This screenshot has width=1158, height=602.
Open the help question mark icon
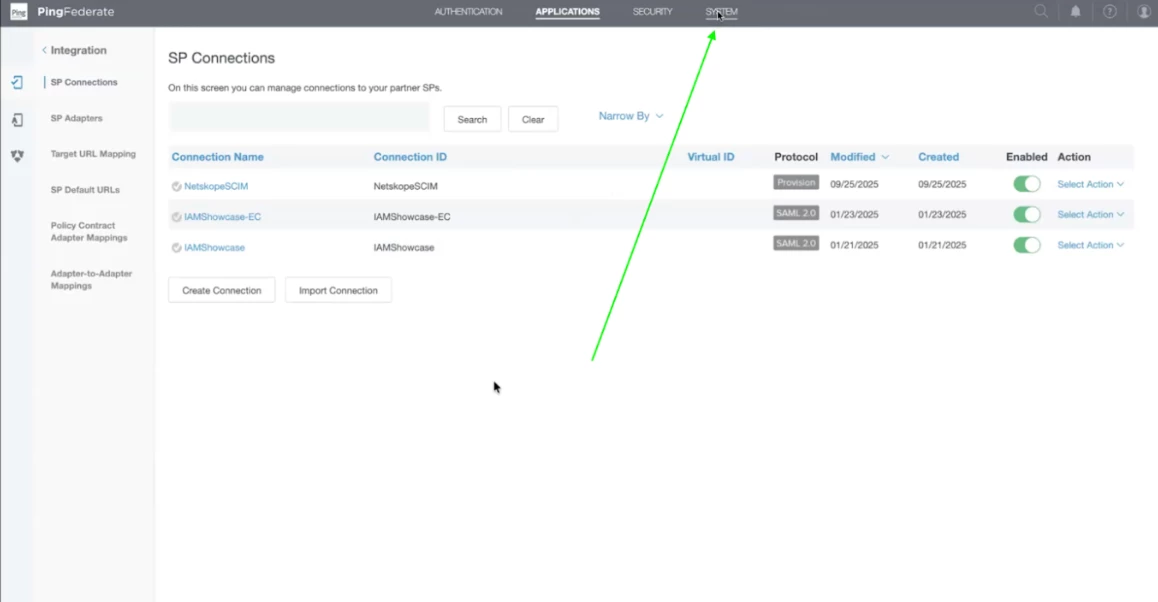tap(1109, 11)
